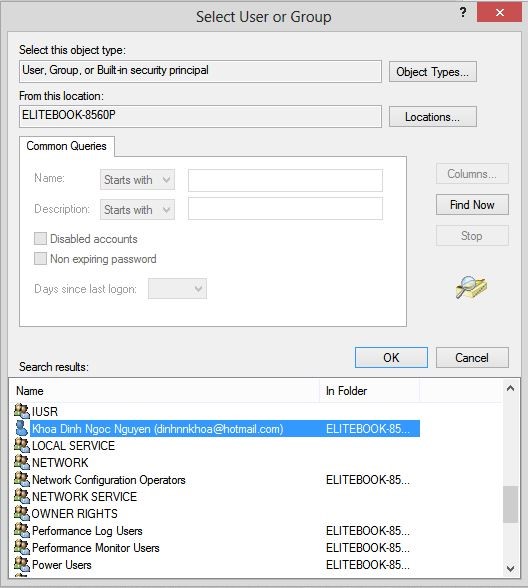Select Network Configuration Operators in results
Image resolution: width=528 pixels, height=588 pixels.
click(x=109, y=480)
